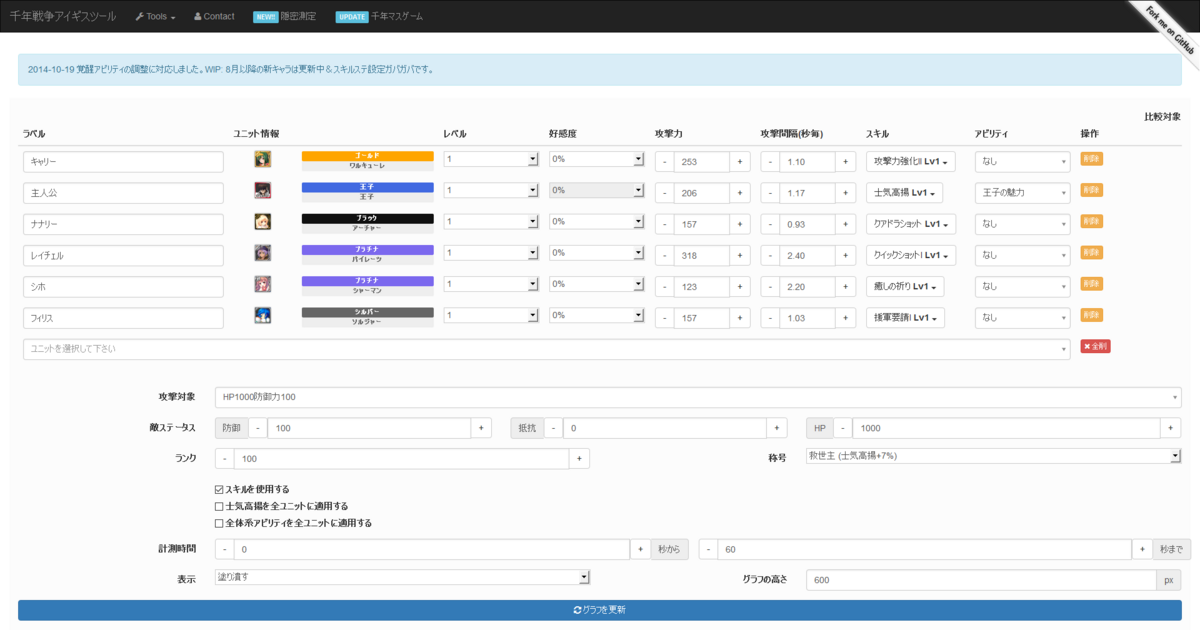This screenshot has height=630, width=1200.
Task: Increase ランク value with plus
Action: point(579,458)
